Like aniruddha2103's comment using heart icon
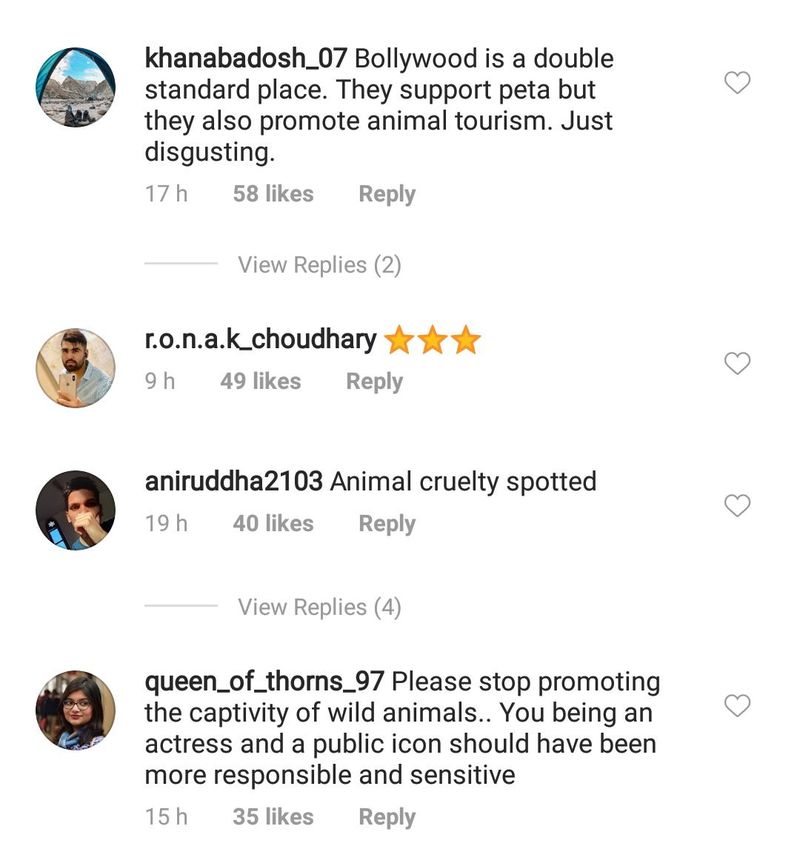800x849 pixels. (737, 506)
